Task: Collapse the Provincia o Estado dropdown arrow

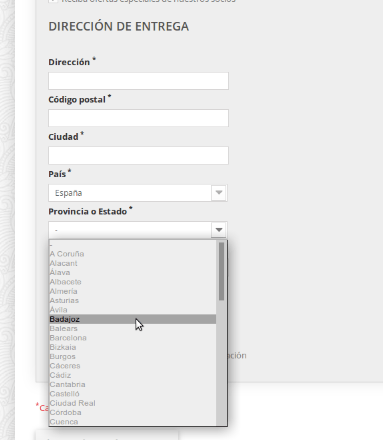Action: coord(219,230)
